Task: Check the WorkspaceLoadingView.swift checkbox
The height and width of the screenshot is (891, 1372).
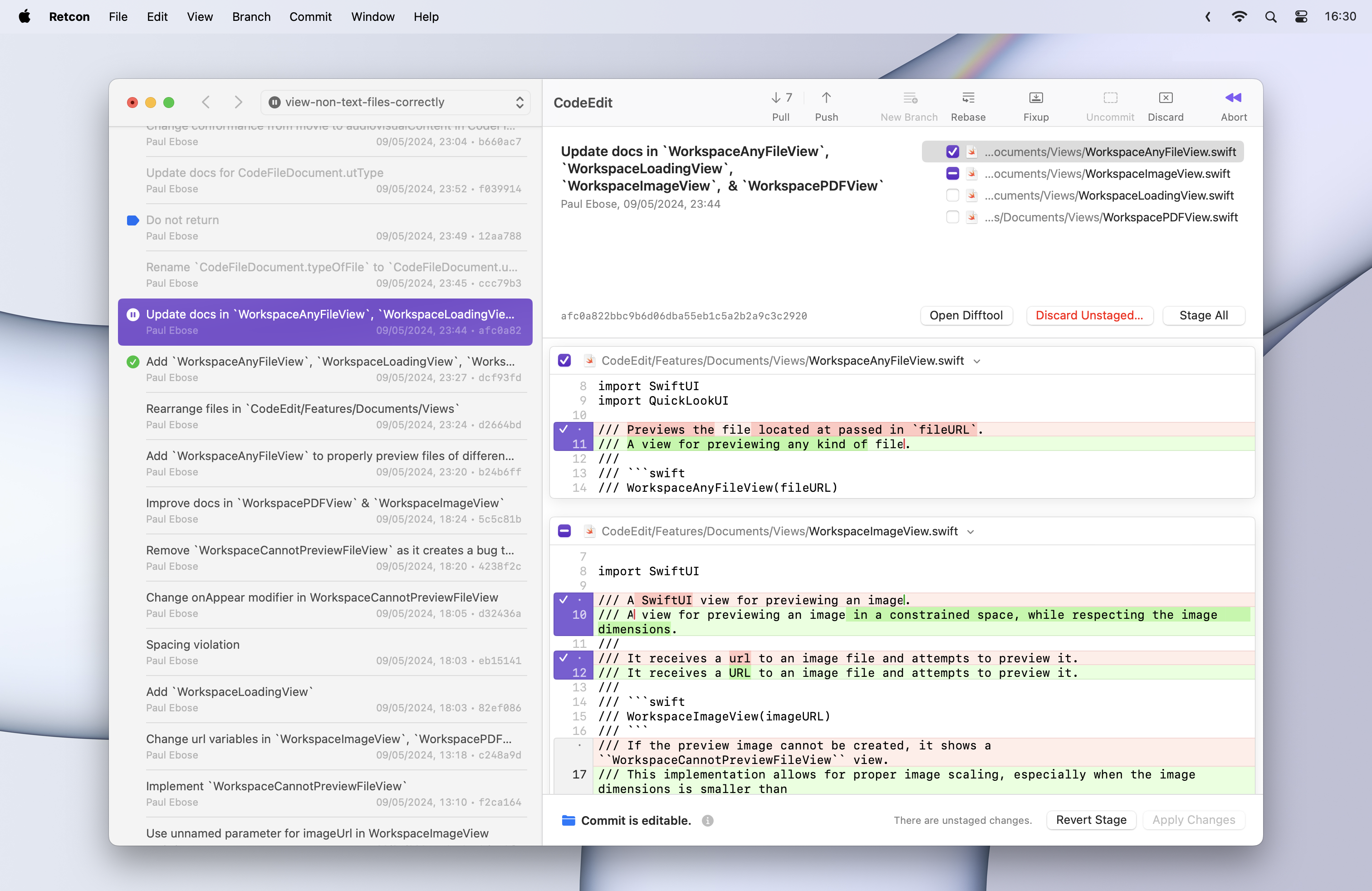Action: click(x=952, y=196)
